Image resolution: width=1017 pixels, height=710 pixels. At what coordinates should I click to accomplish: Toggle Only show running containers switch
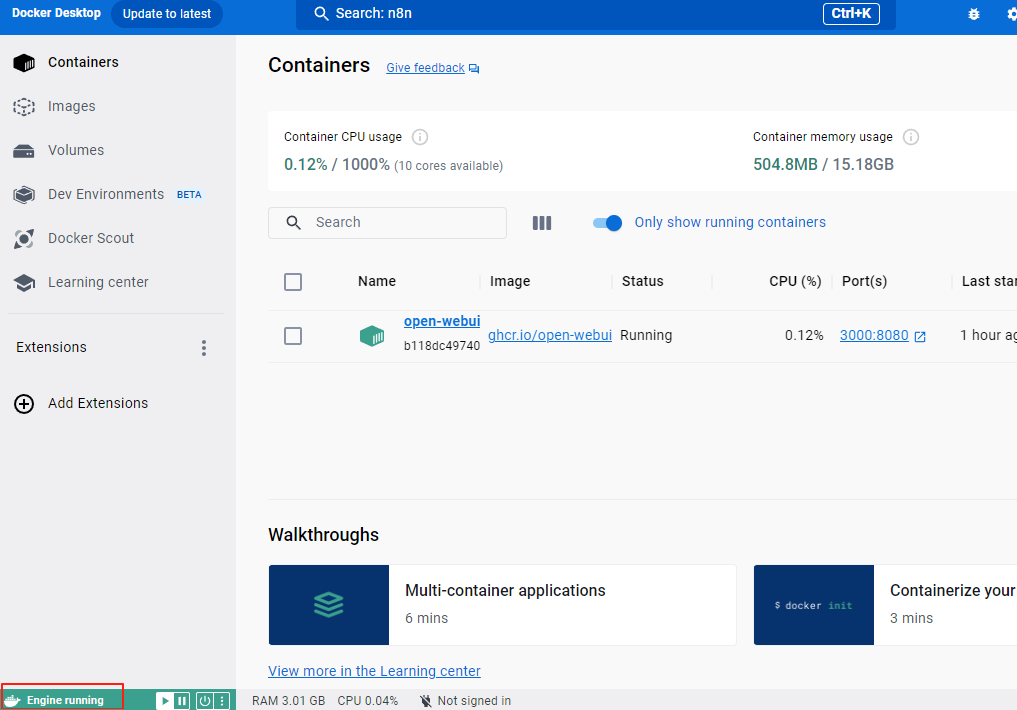click(607, 223)
